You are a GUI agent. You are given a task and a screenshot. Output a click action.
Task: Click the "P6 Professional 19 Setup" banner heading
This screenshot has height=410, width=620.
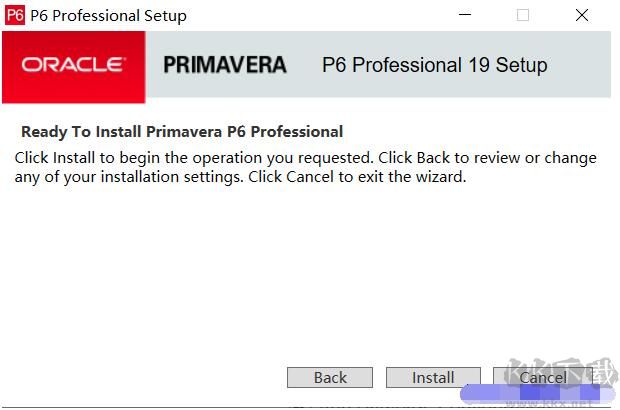434,65
